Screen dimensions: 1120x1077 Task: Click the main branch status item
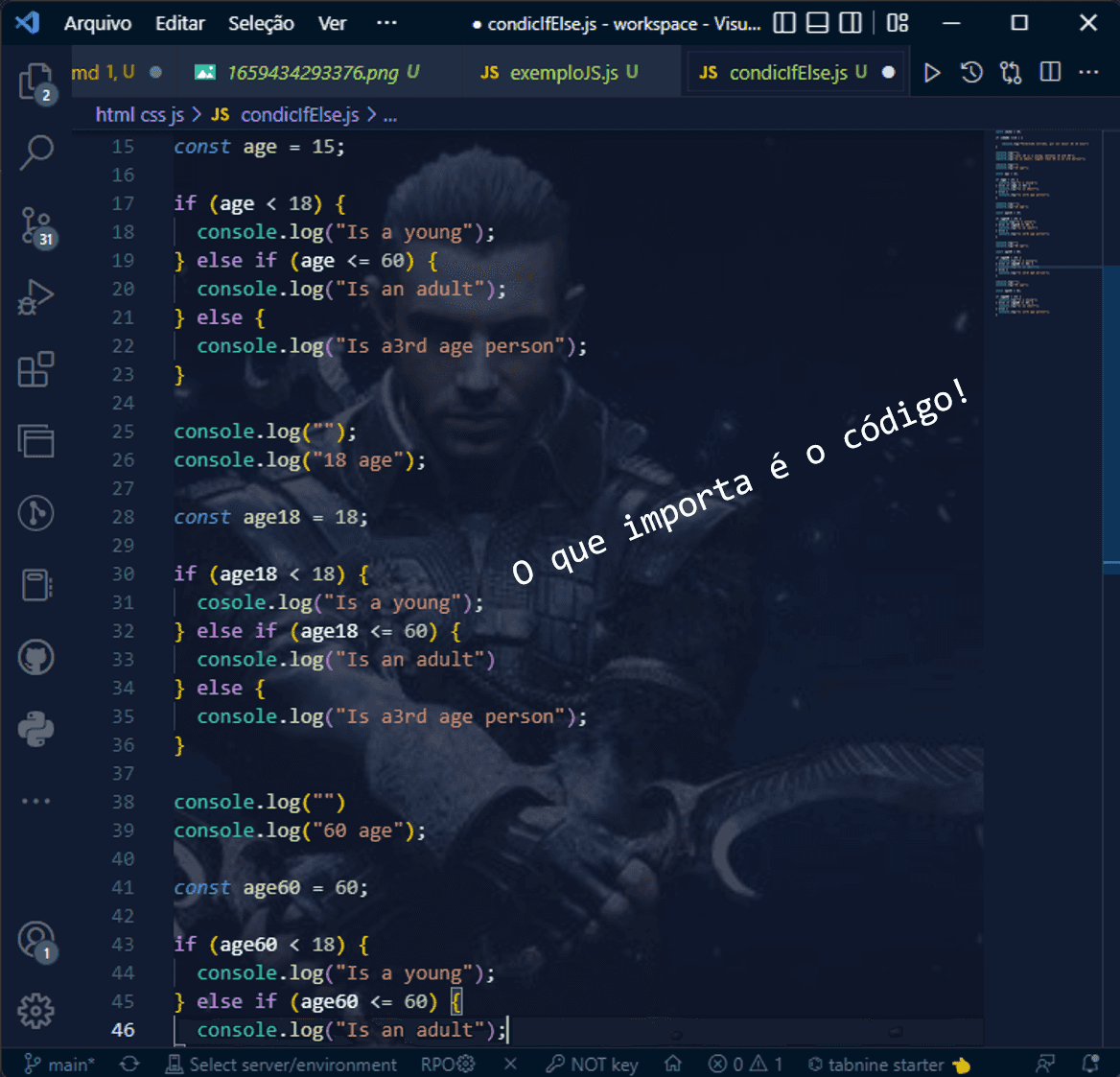pos(59,1064)
